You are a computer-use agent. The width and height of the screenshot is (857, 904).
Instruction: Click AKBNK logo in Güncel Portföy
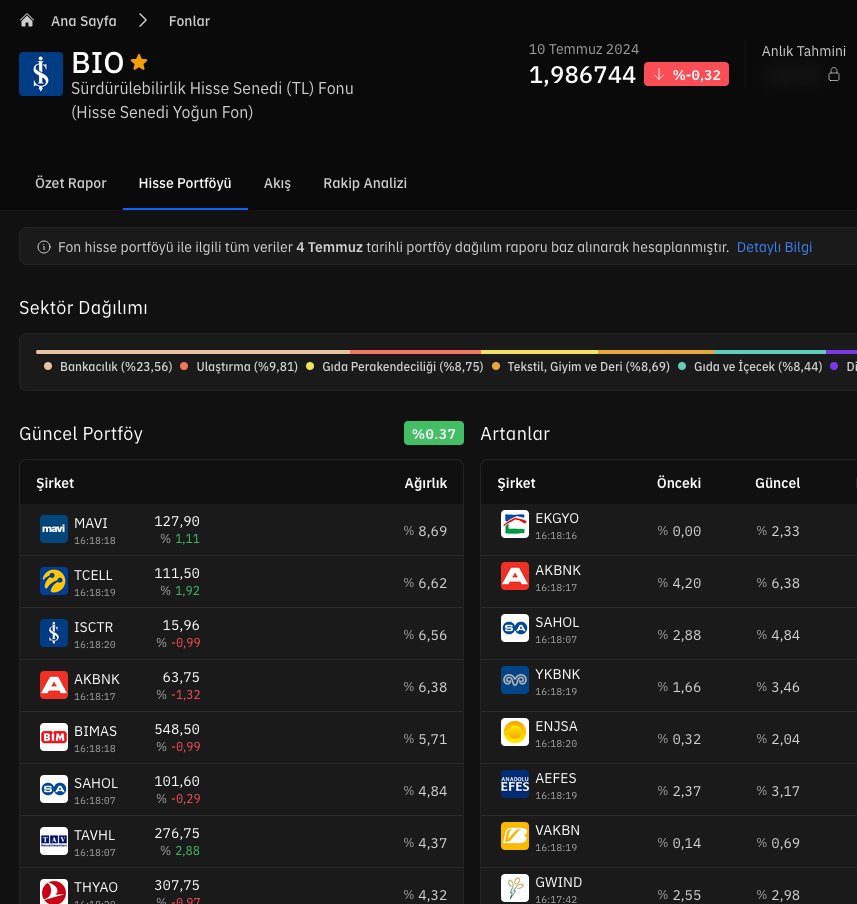(x=54, y=685)
